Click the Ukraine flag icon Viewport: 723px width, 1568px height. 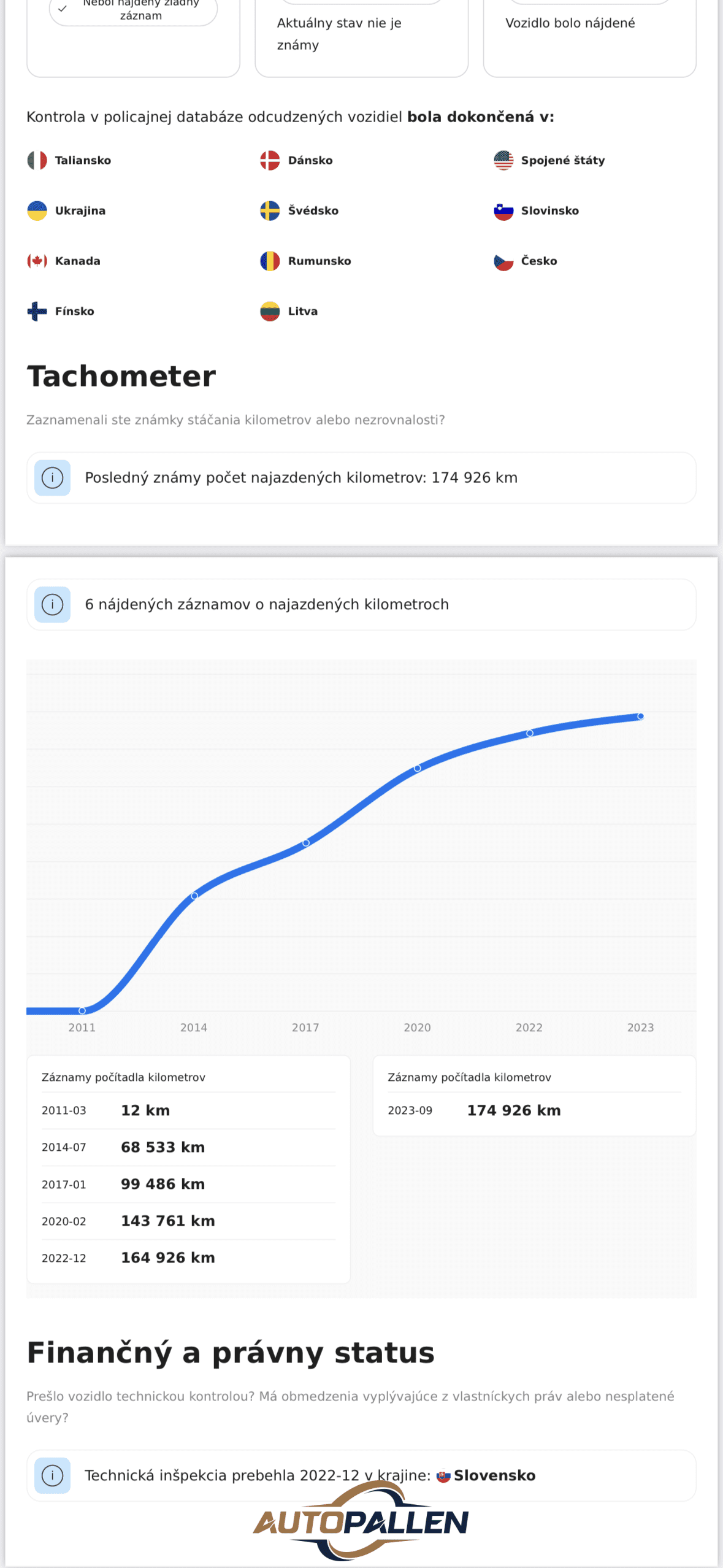[x=37, y=210]
